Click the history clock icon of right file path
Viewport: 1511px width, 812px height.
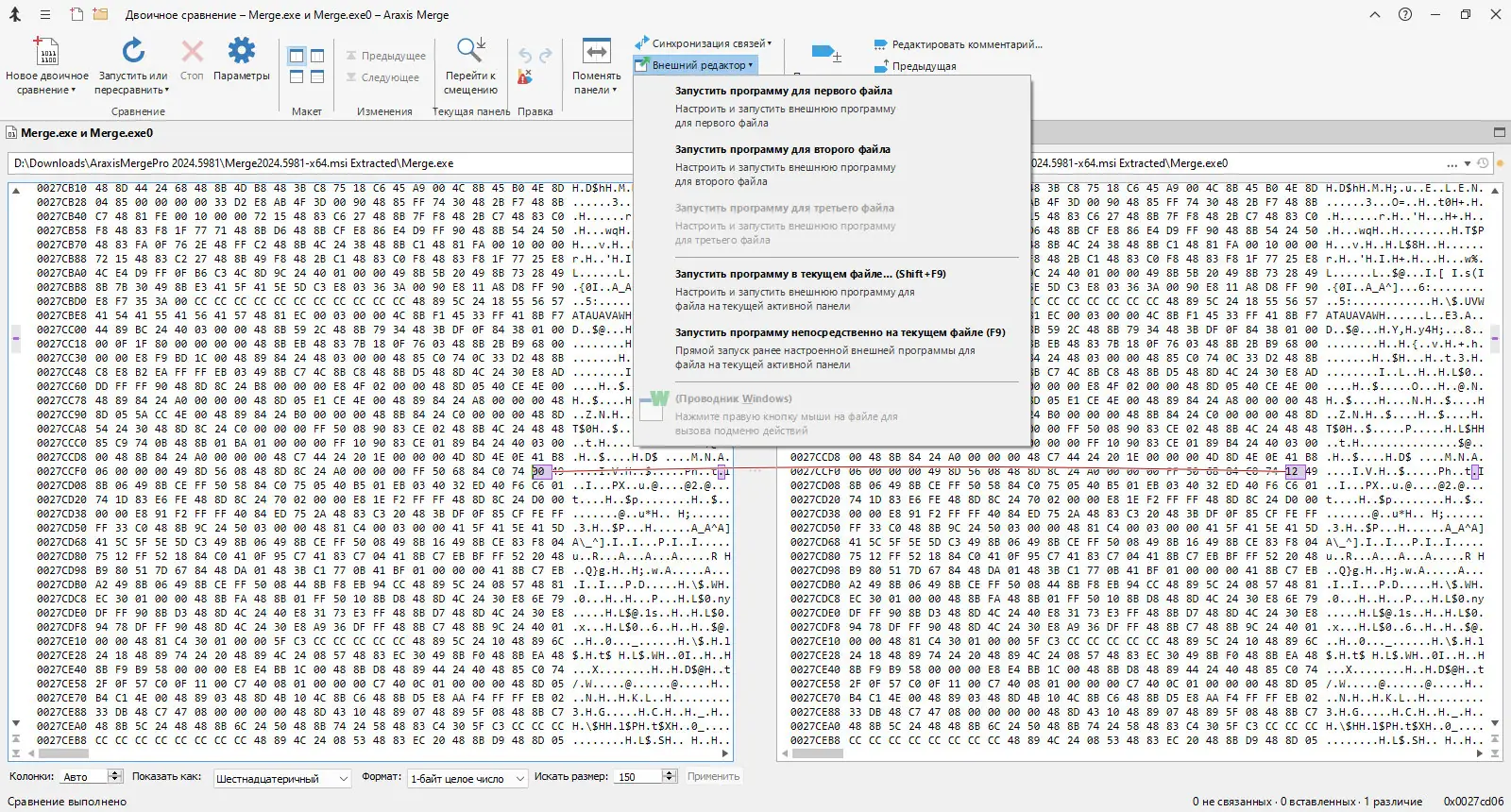pyautogui.click(x=1483, y=163)
